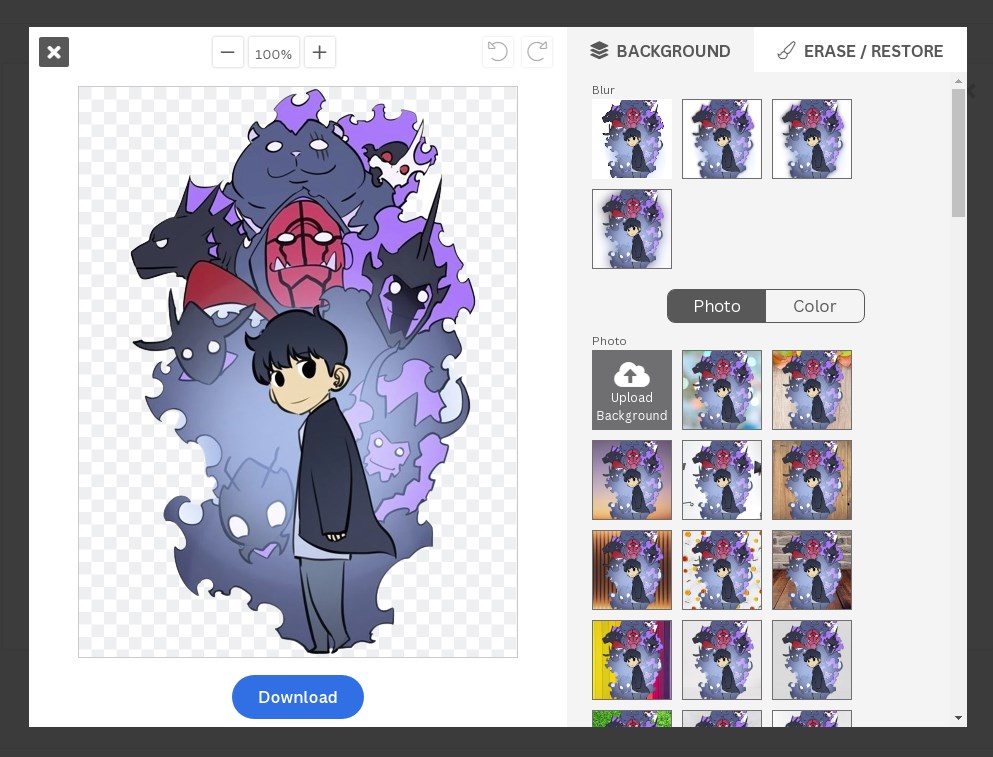Apply the brown wooden planks background
The width and height of the screenshot is (993, 757).
(811, 480)
